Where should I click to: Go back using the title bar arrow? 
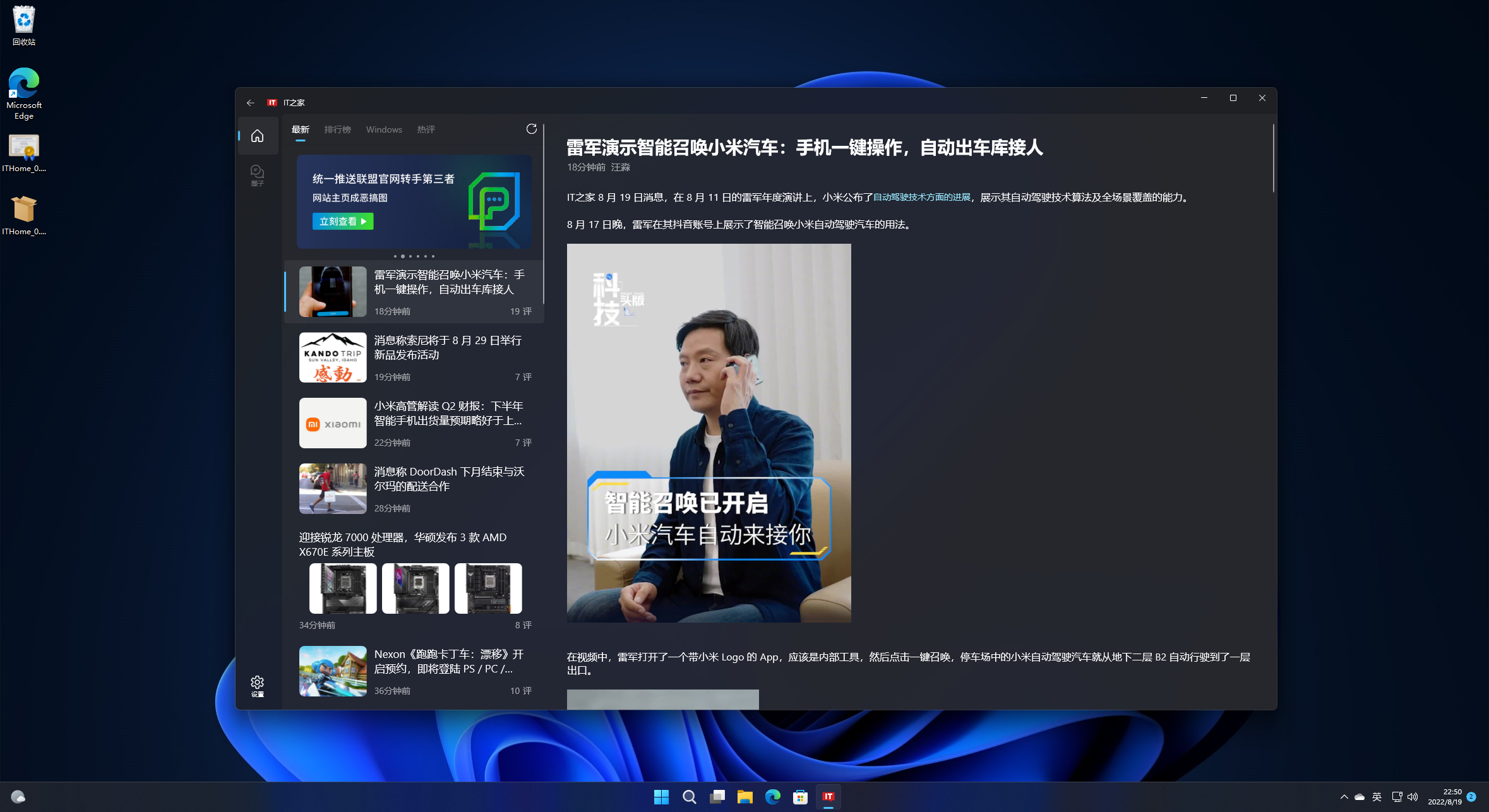coord(251,102)
